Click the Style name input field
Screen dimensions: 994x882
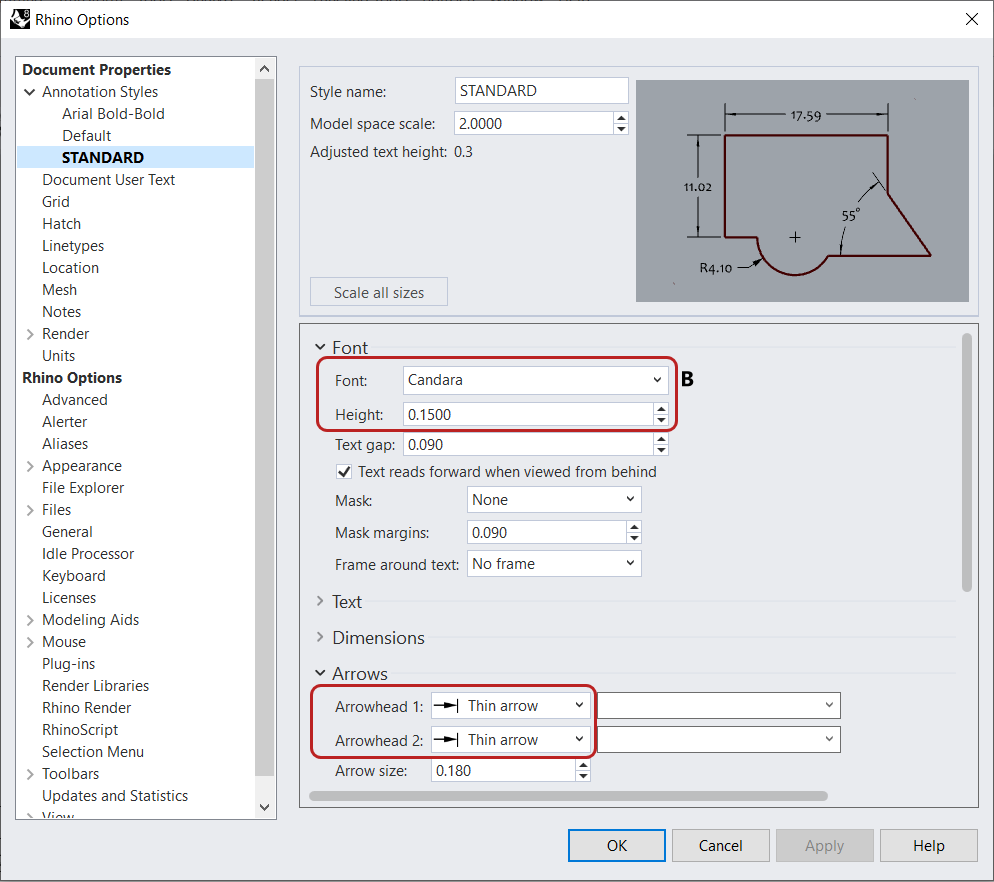(x=541, y=91)
